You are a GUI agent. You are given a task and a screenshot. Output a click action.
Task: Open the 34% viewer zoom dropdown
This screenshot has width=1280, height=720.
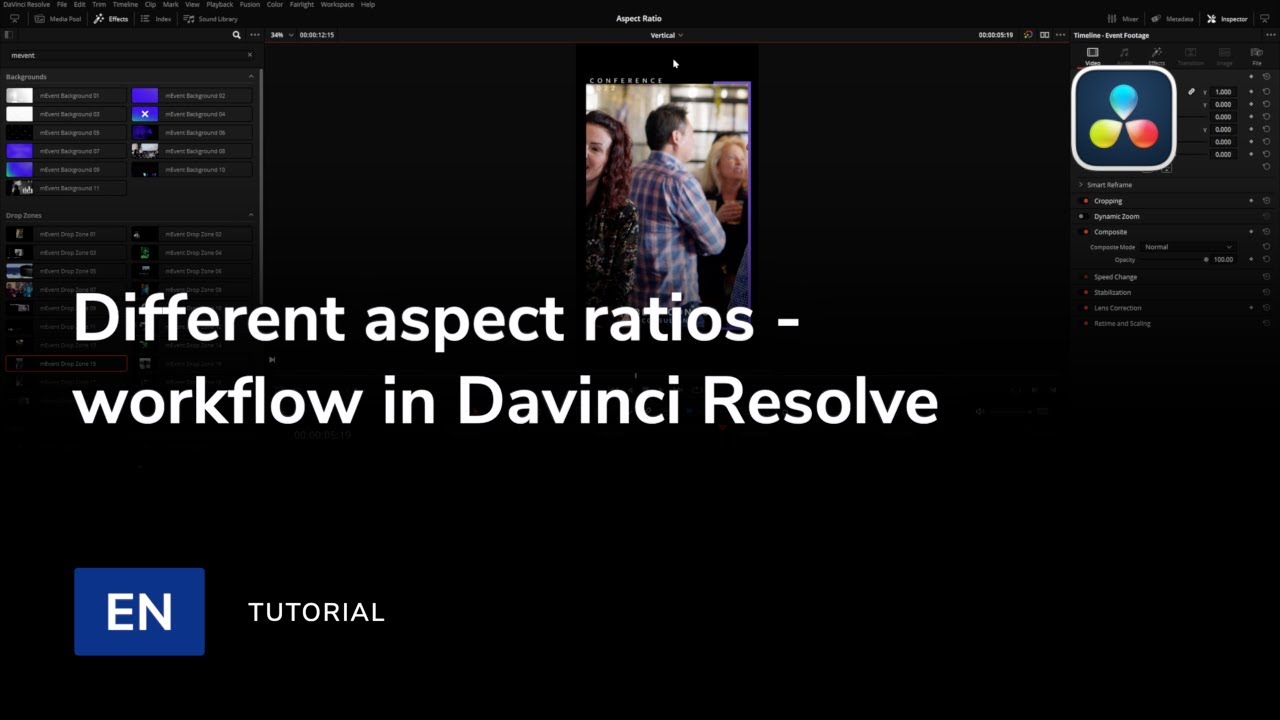pyautogui.click(x=282, y=35)
